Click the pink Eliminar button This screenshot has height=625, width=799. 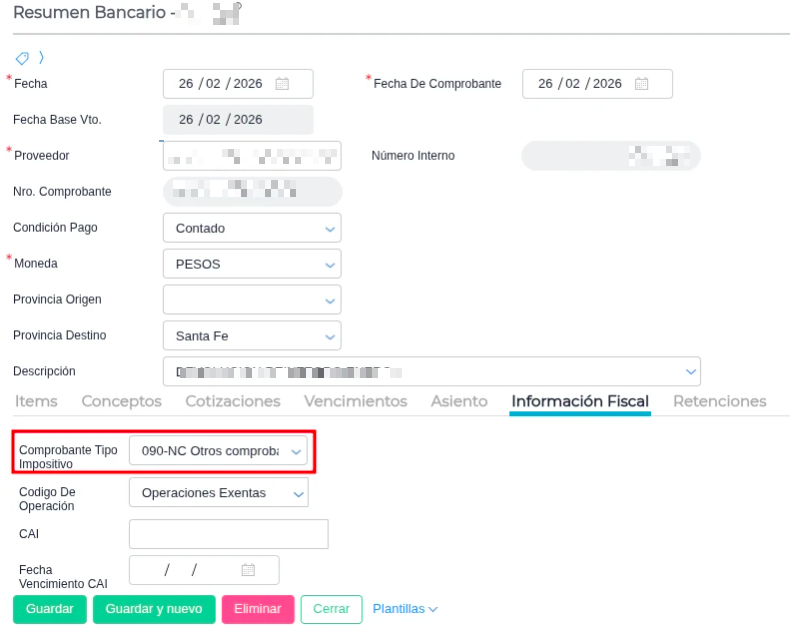click(258, 609)
